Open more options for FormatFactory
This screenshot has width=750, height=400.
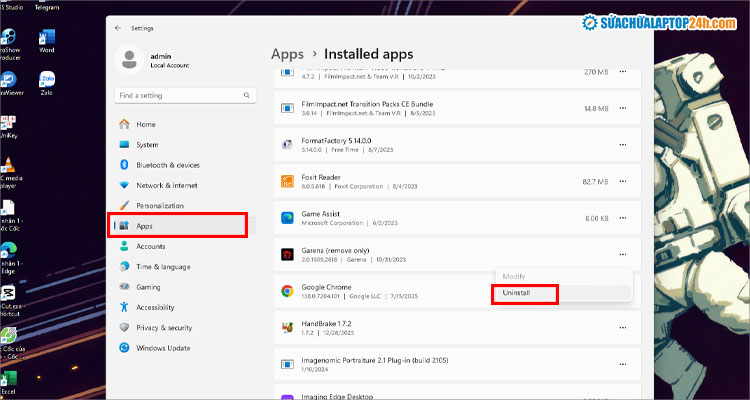pos(623,145)
